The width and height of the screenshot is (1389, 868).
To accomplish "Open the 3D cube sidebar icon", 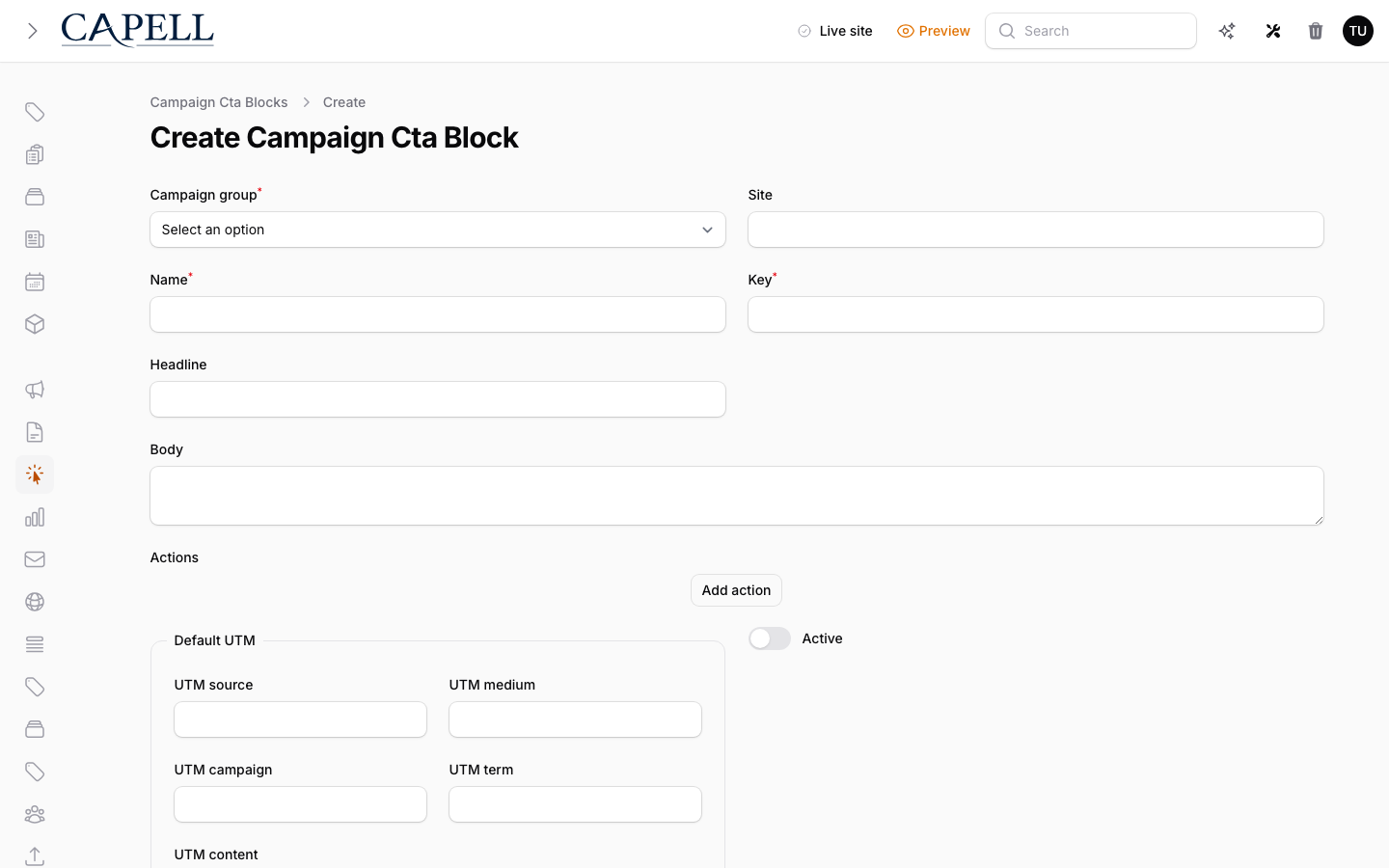I will tap(35, 324).
